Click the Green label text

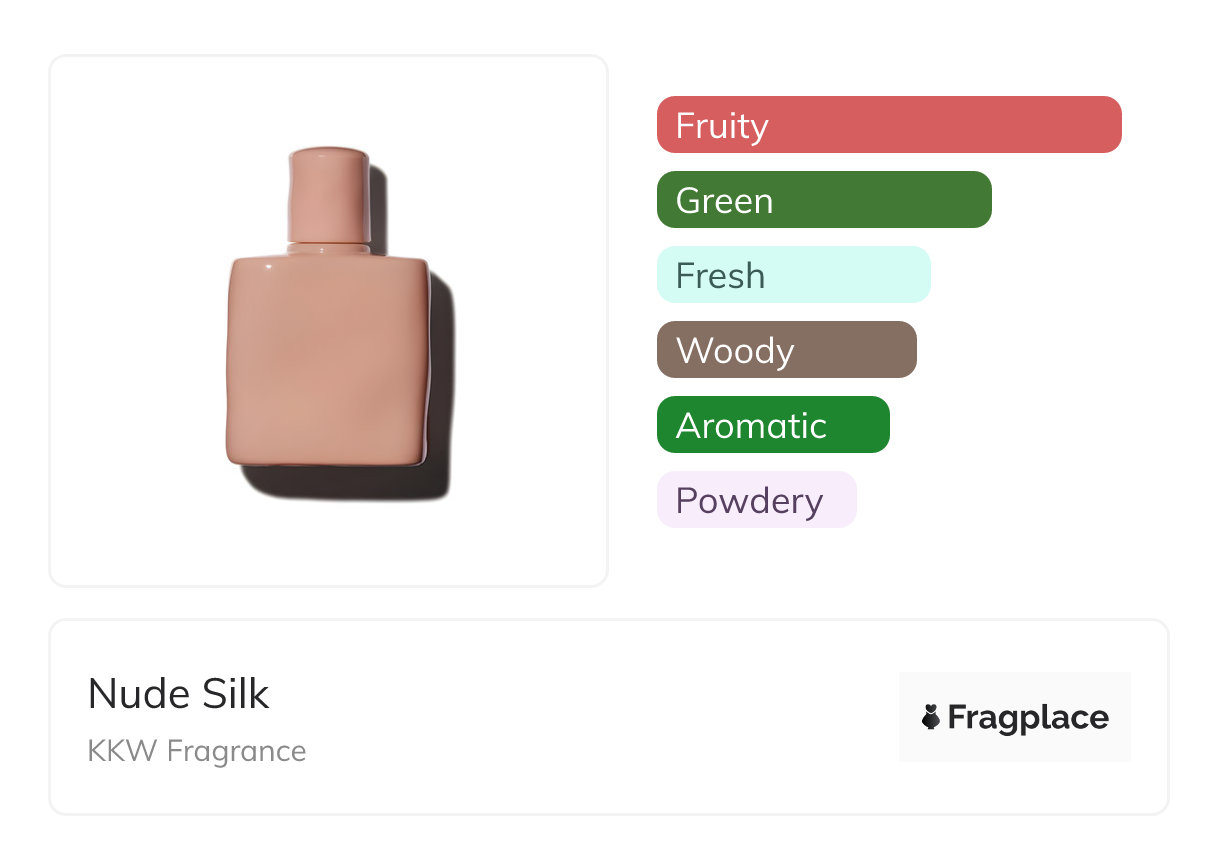(724, 201)
